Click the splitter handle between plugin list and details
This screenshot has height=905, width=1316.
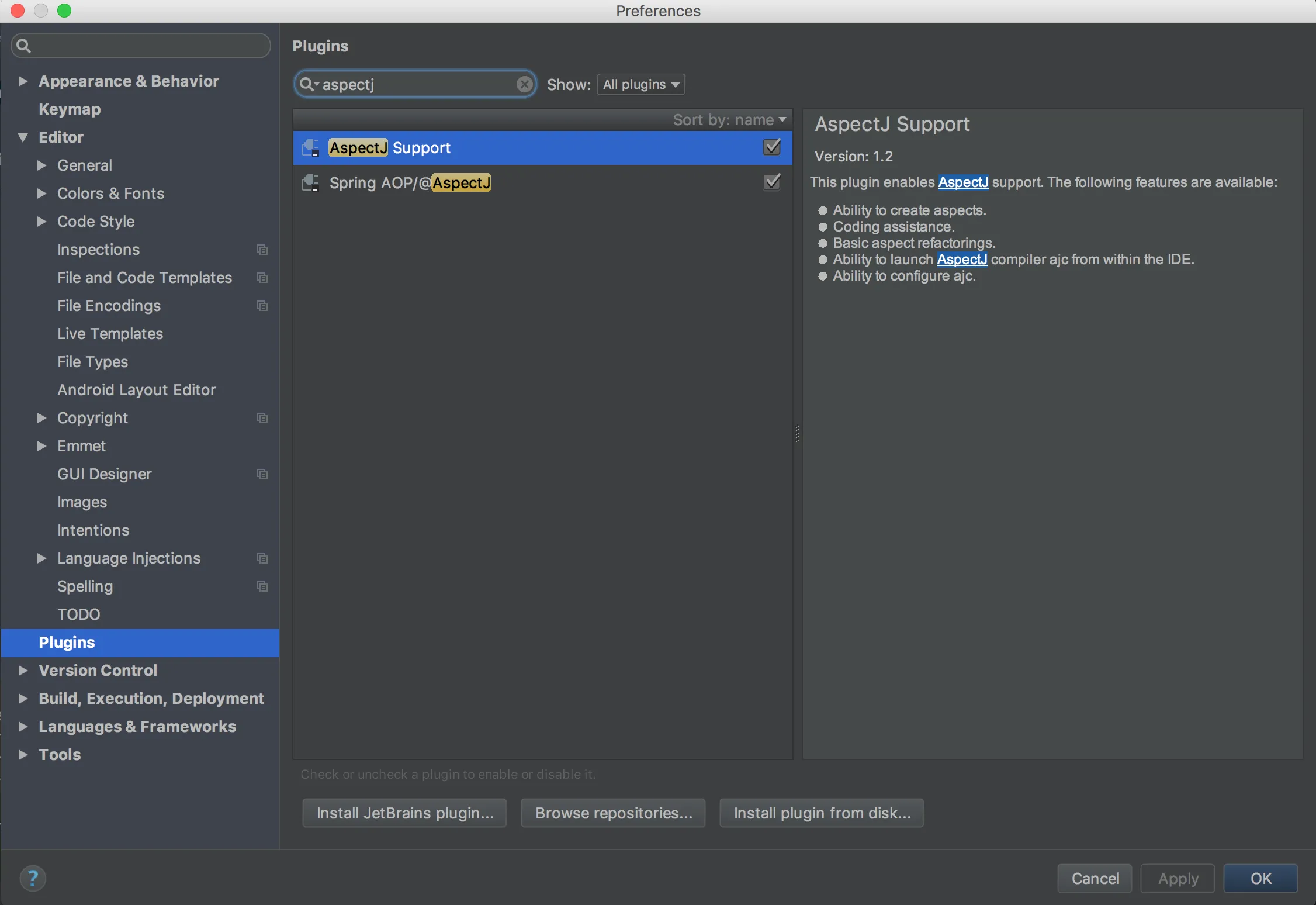pos(798,433)
